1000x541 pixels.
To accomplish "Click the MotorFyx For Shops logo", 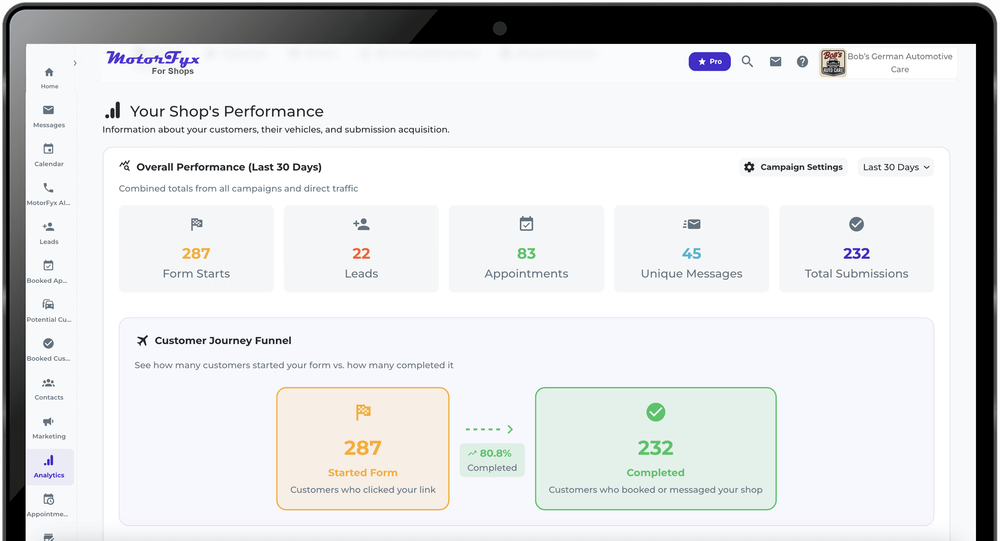I will 153,63.
